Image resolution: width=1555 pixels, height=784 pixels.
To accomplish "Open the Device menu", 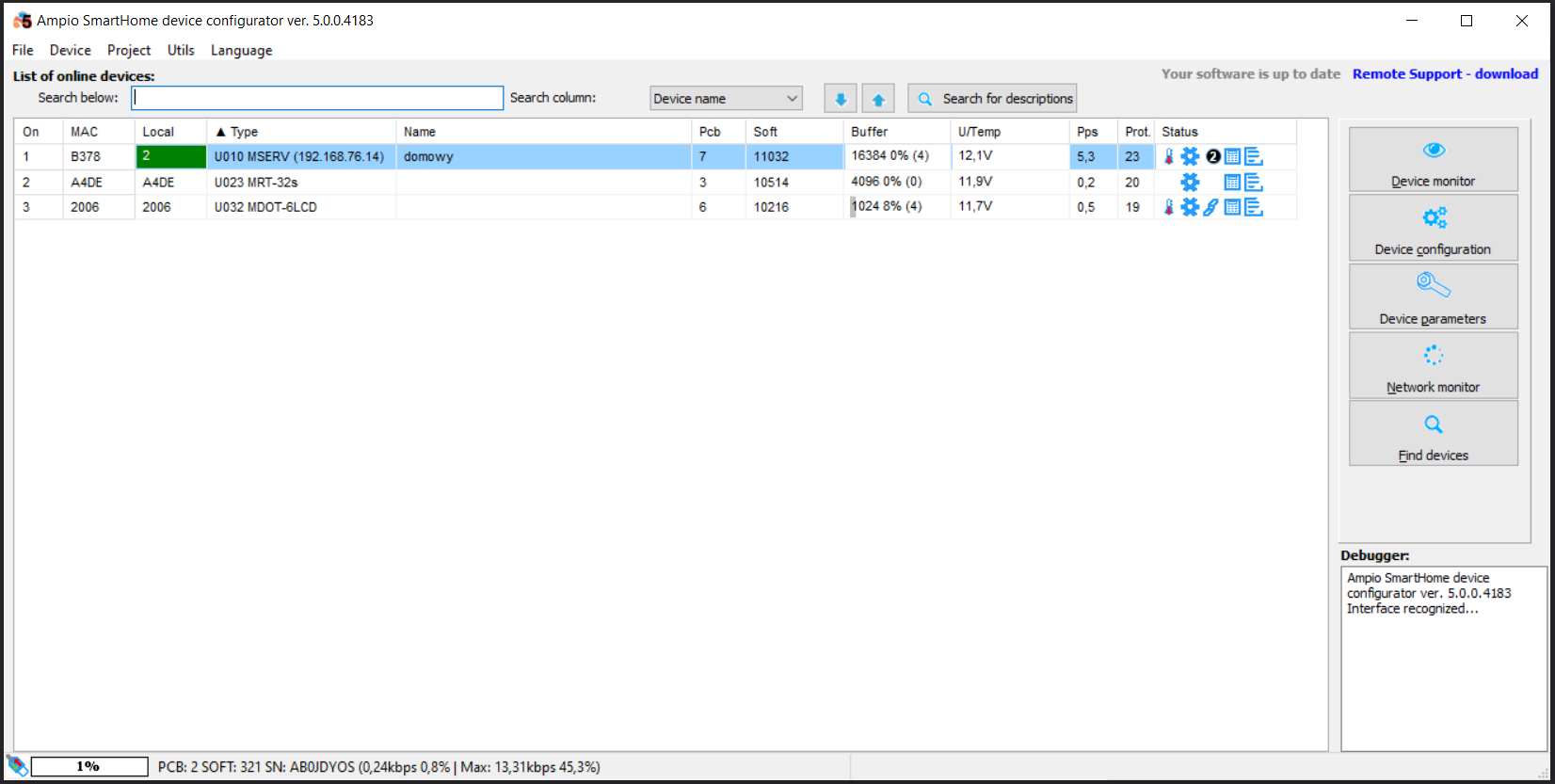I will (x=71, y=51).
